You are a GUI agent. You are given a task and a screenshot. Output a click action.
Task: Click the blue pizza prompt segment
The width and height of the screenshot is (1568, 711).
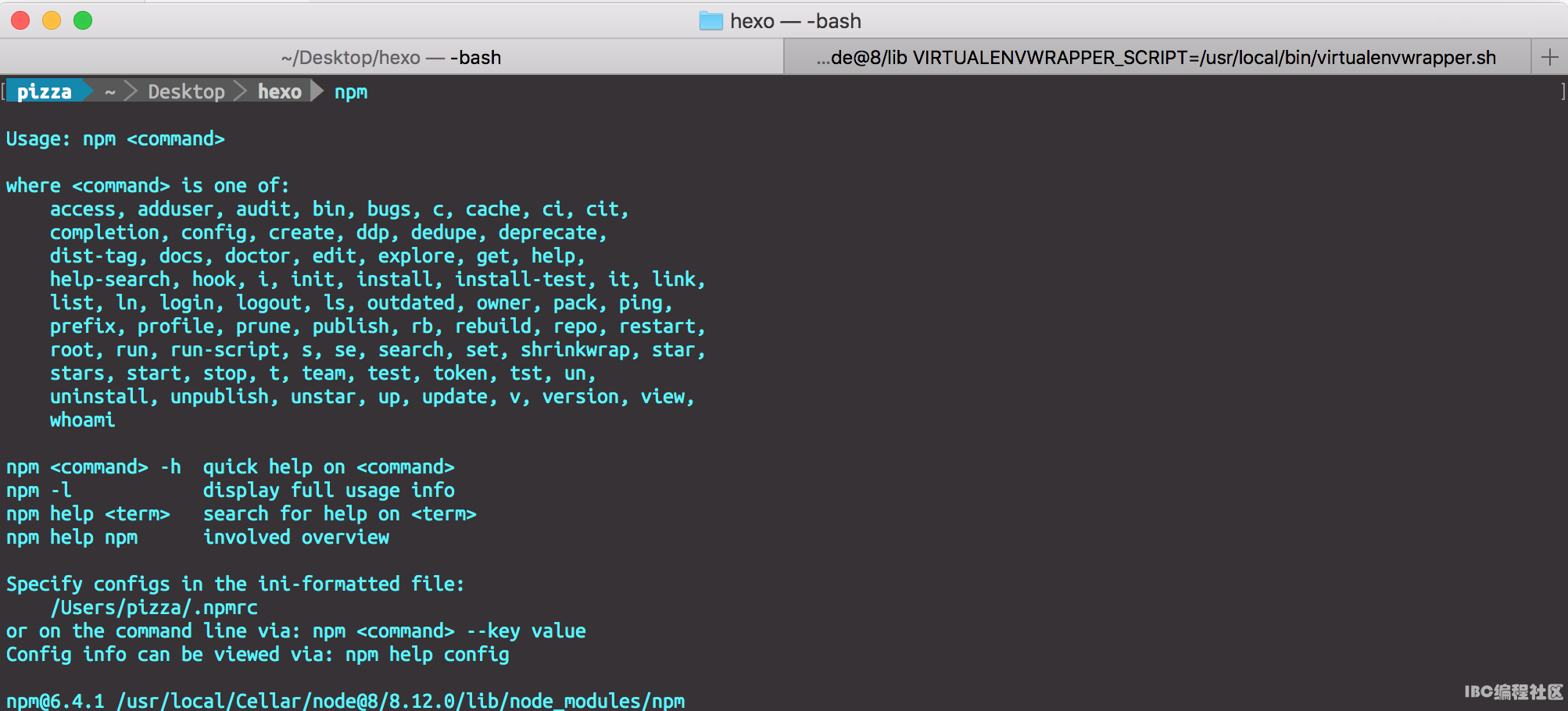tap(45, 92)
